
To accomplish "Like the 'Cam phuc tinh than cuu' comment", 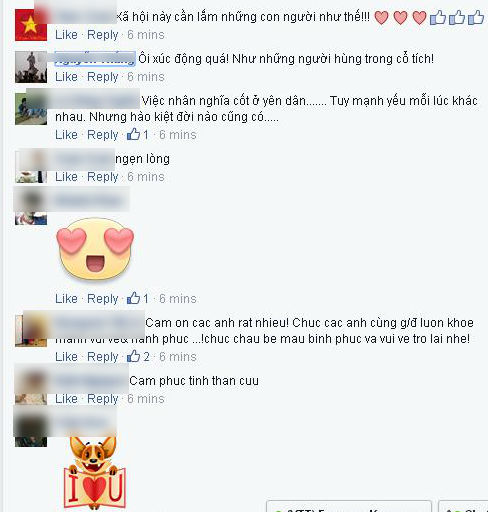I will coord(66,399).
